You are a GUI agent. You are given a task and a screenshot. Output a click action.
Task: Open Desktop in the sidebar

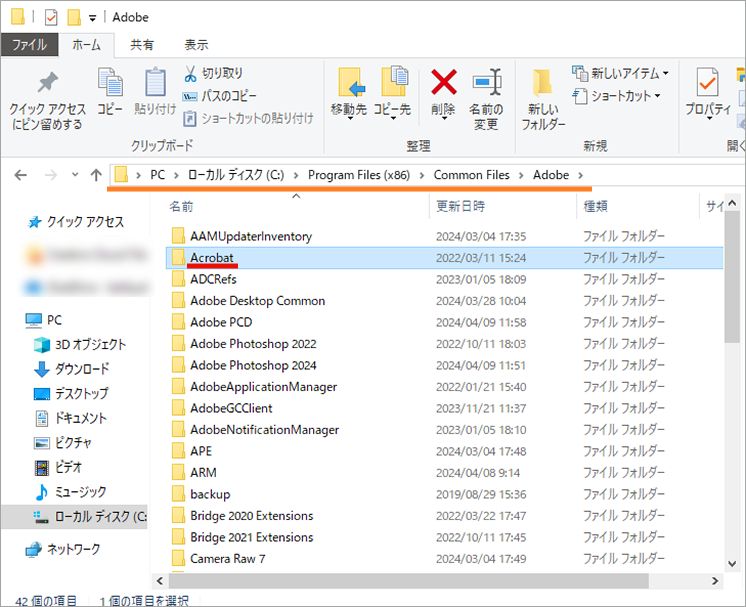click(x=71, y=393)
